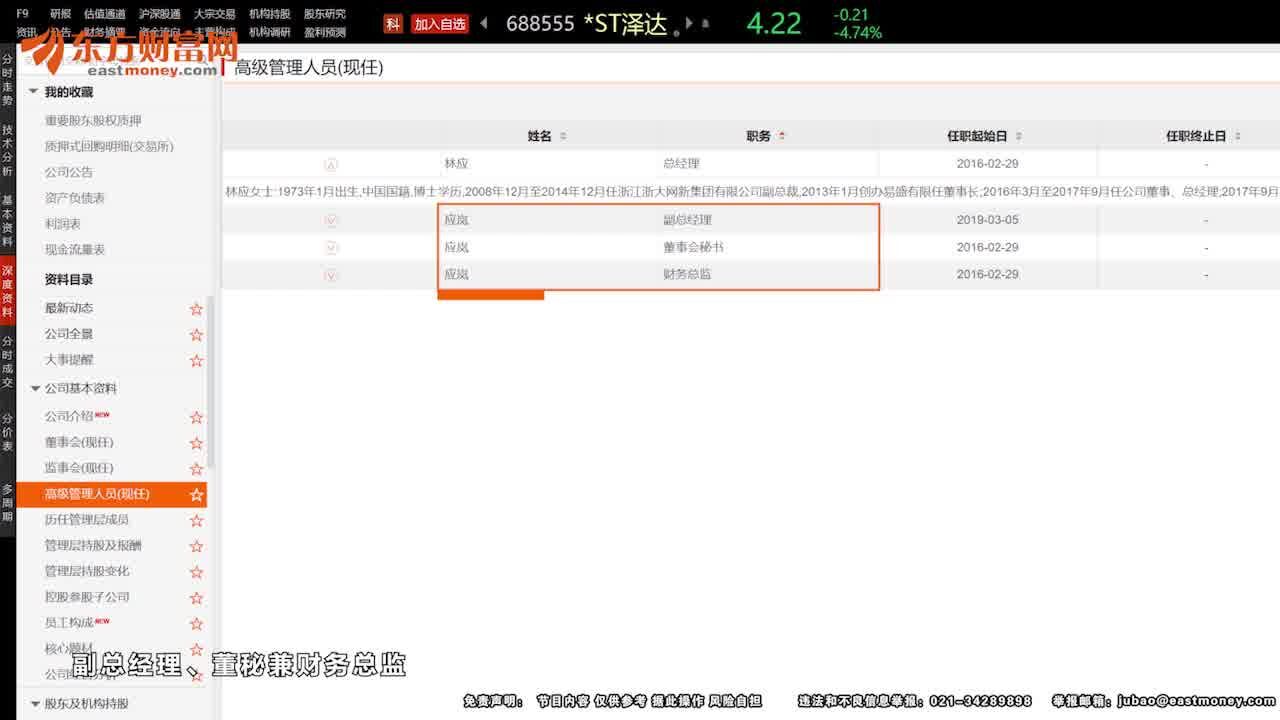Screen dimensions: 1280x720
Task: Click 2019-03-05 start date cell
Action: coord(987,220)
